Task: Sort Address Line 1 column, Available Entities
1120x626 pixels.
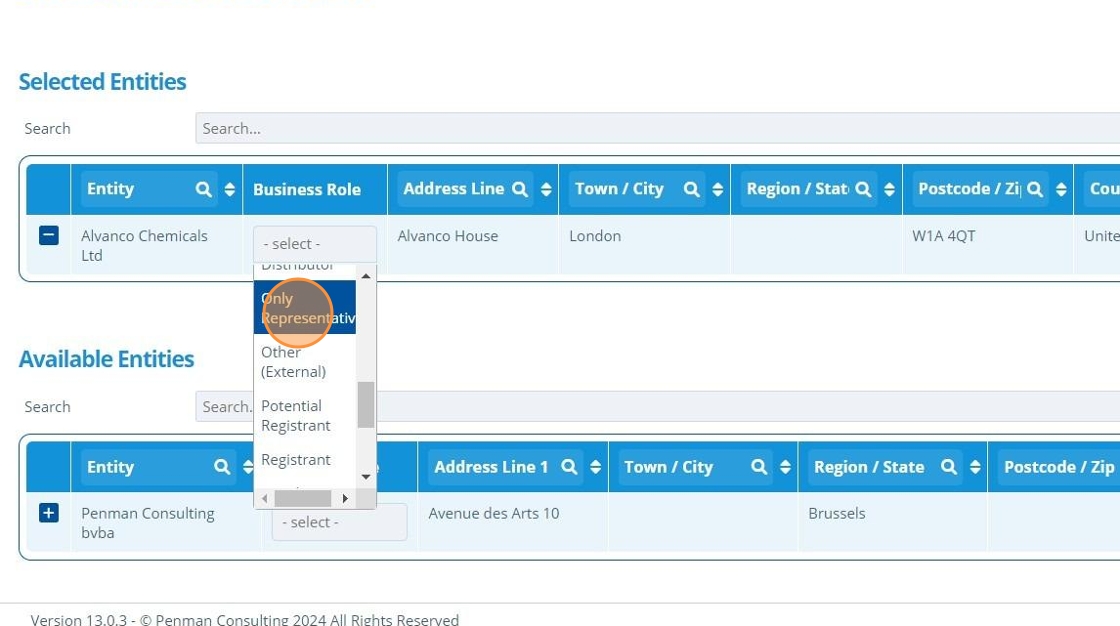Action: coord(595,467)
